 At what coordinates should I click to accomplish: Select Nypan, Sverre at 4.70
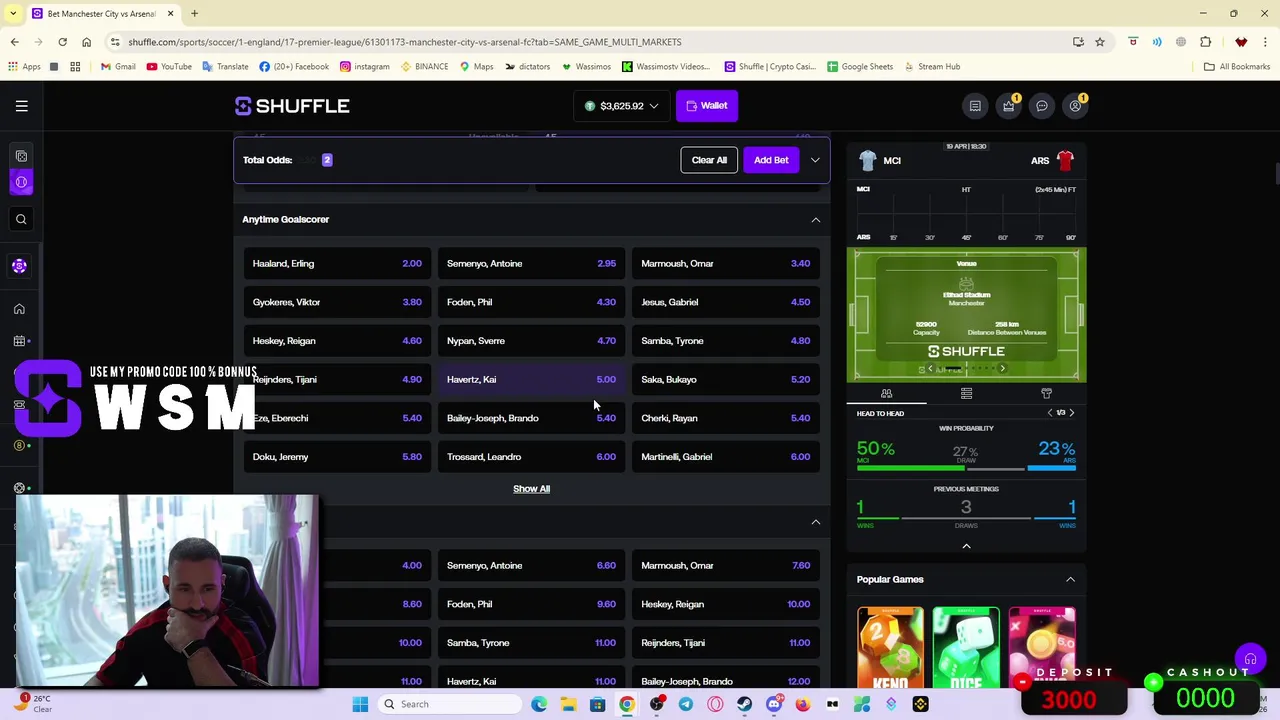[x=531, y=341]
